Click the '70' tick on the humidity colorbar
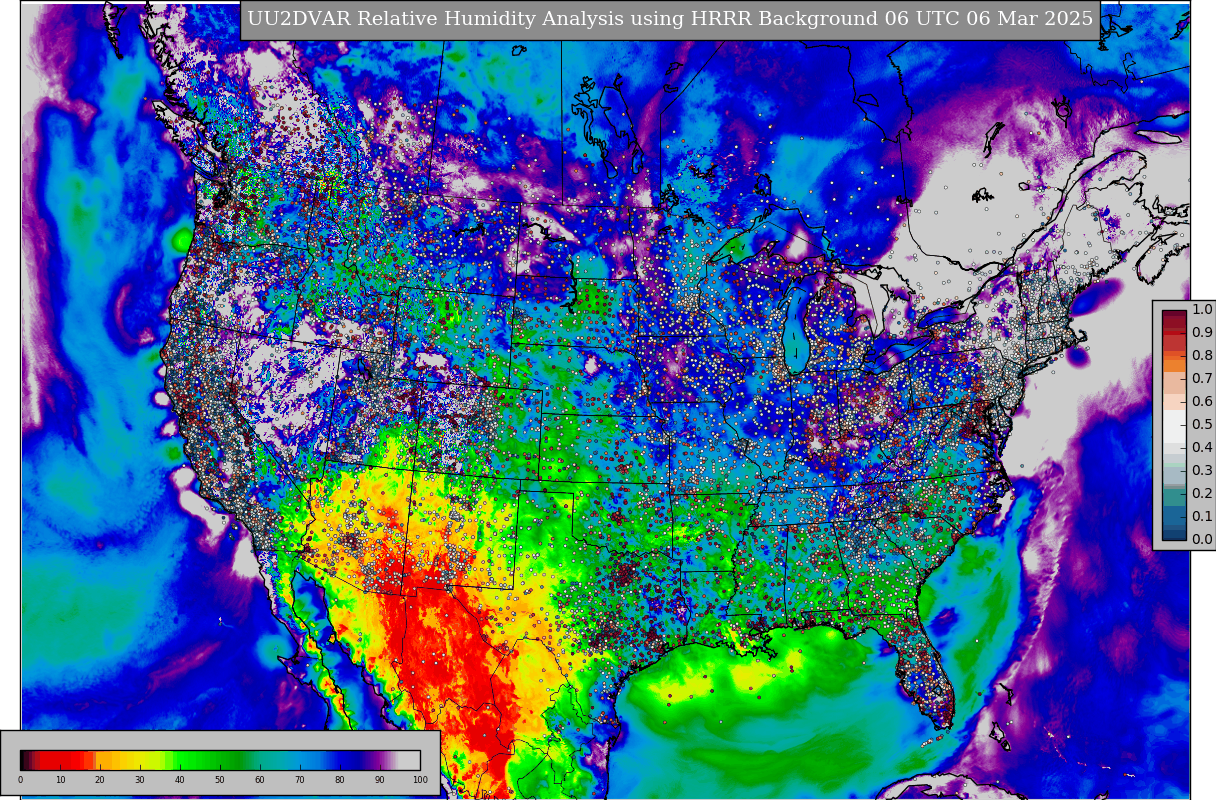This screenshot has width=1216, height=800. click(300, 780)
